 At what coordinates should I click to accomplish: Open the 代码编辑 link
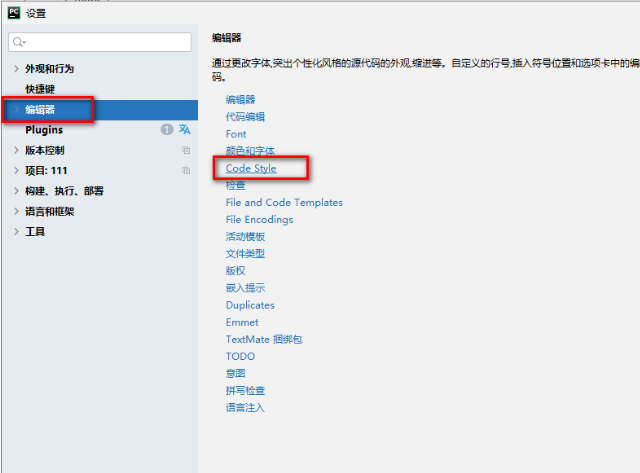pyautogui.click(x=245, y=117)
